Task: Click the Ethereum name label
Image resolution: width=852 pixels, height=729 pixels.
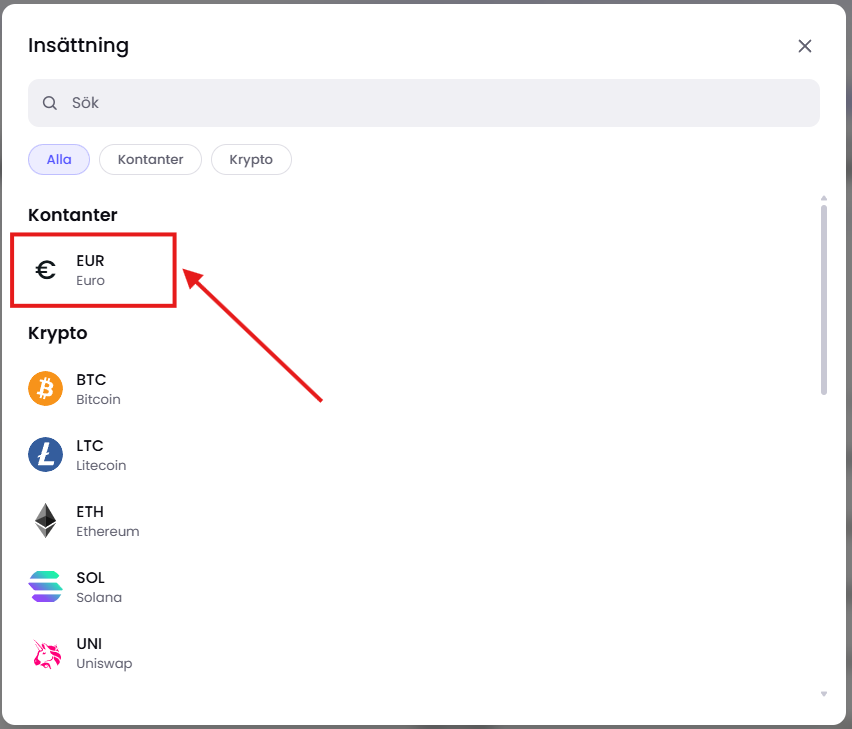Action: [108, 531]
